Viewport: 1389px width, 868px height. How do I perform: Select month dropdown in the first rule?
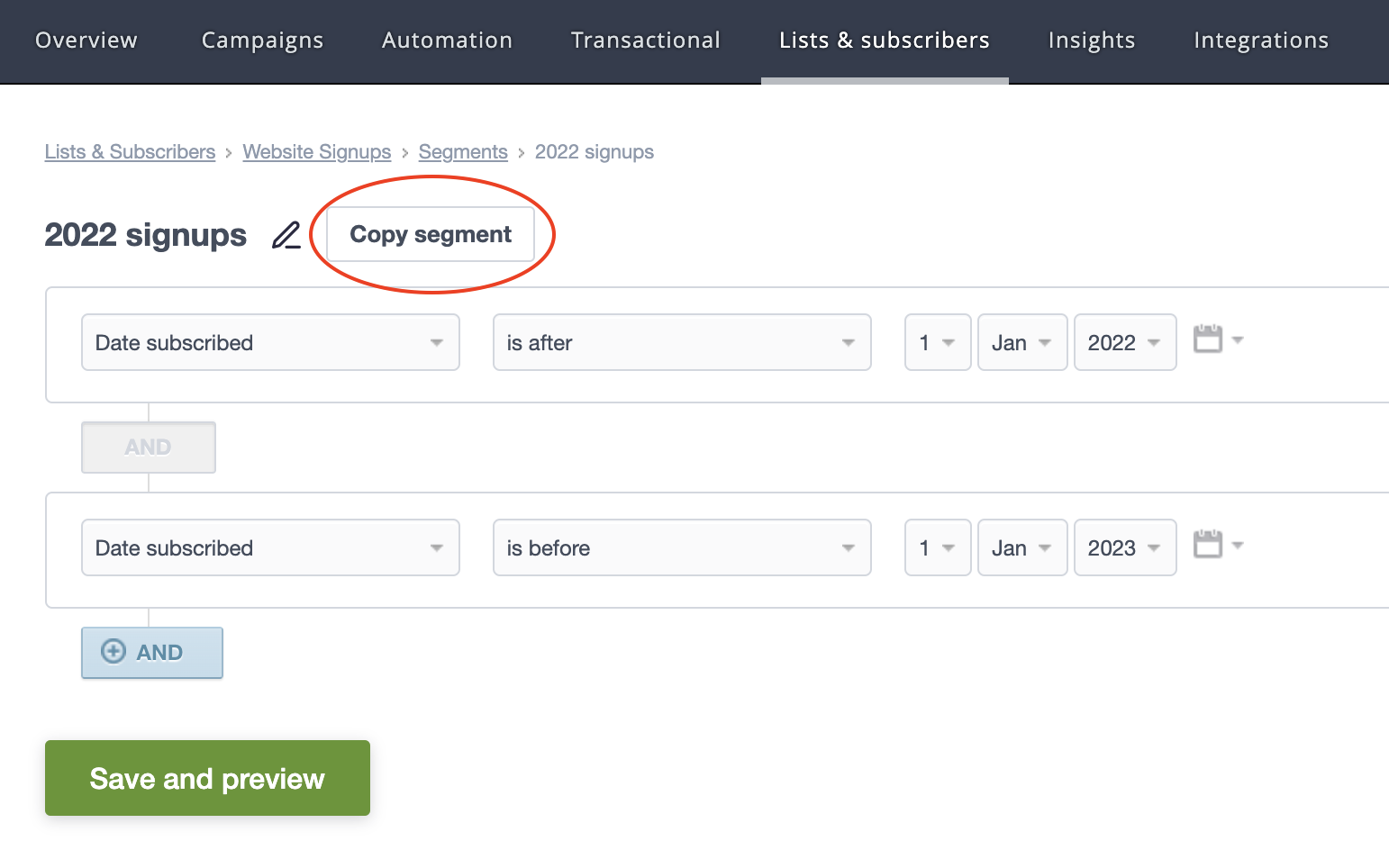coord(1021,343)
